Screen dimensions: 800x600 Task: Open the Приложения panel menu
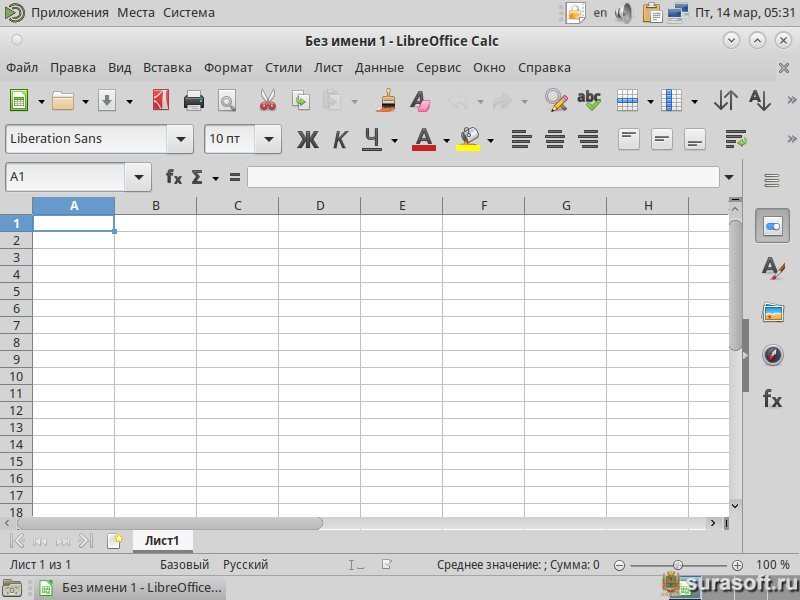(x=69, y=12)
